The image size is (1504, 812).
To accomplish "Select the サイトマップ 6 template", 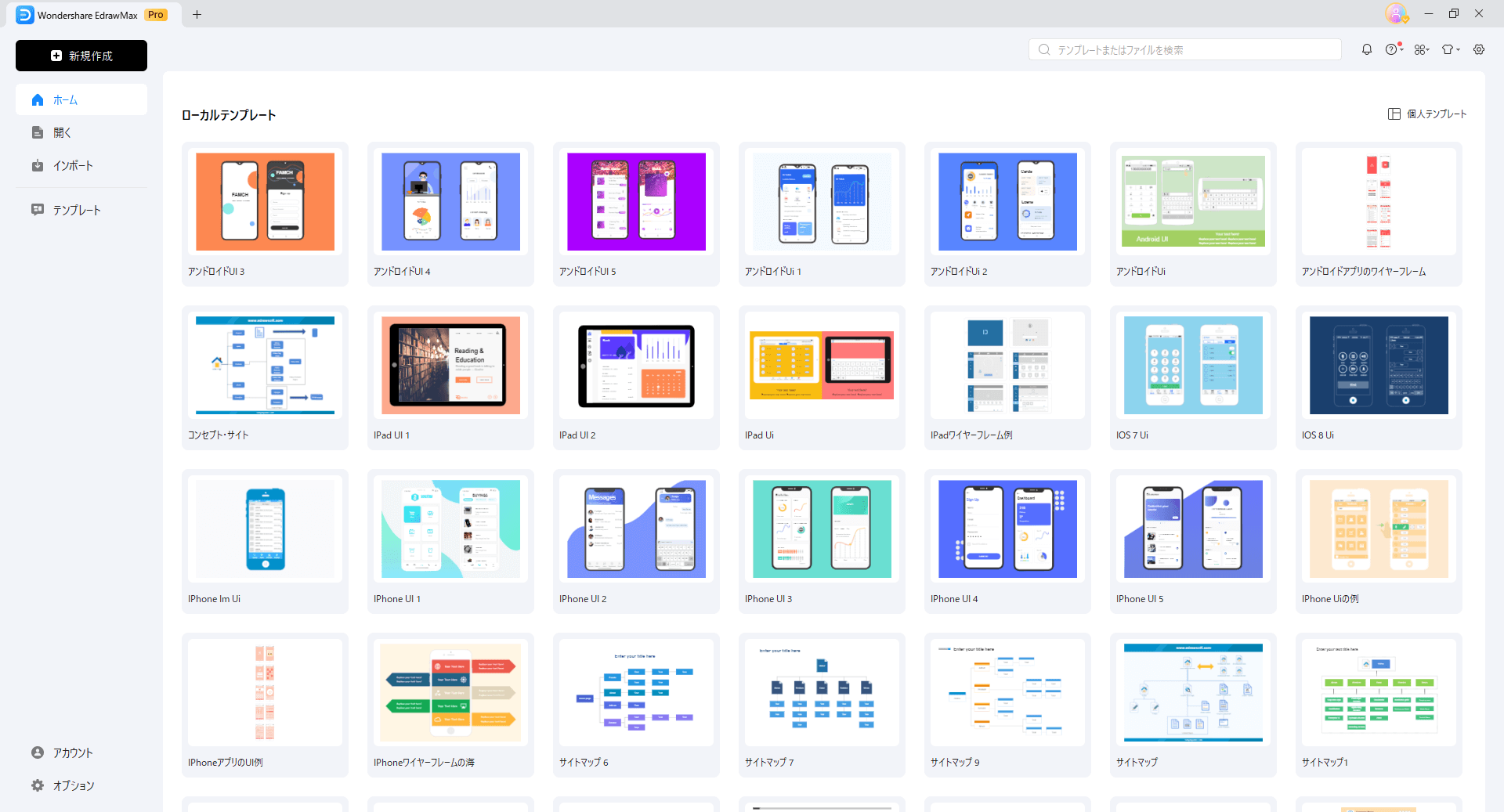I will click(636, 705).
